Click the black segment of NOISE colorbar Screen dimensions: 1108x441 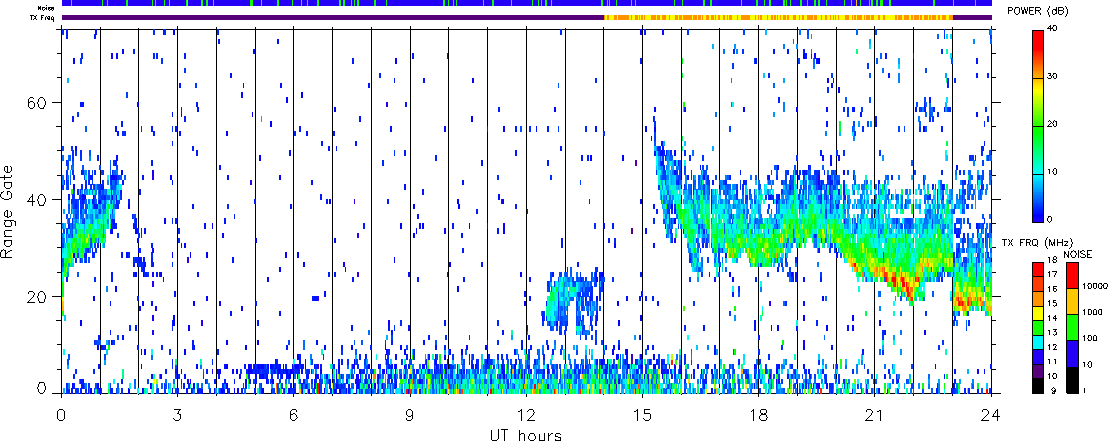[1071, 381]
